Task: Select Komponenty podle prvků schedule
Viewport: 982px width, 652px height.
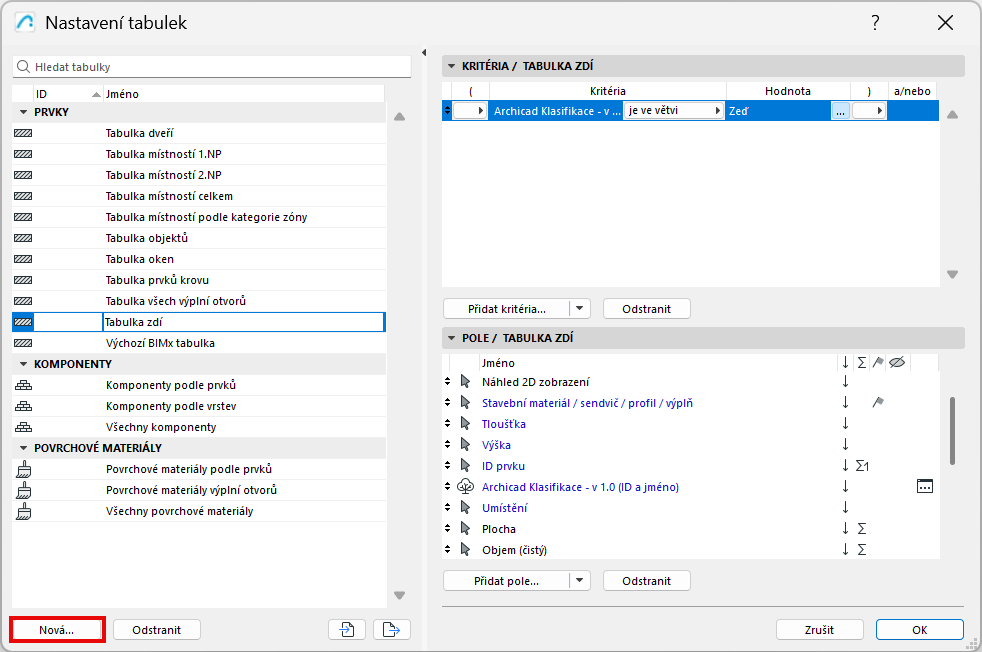Action: coord(171,385)
